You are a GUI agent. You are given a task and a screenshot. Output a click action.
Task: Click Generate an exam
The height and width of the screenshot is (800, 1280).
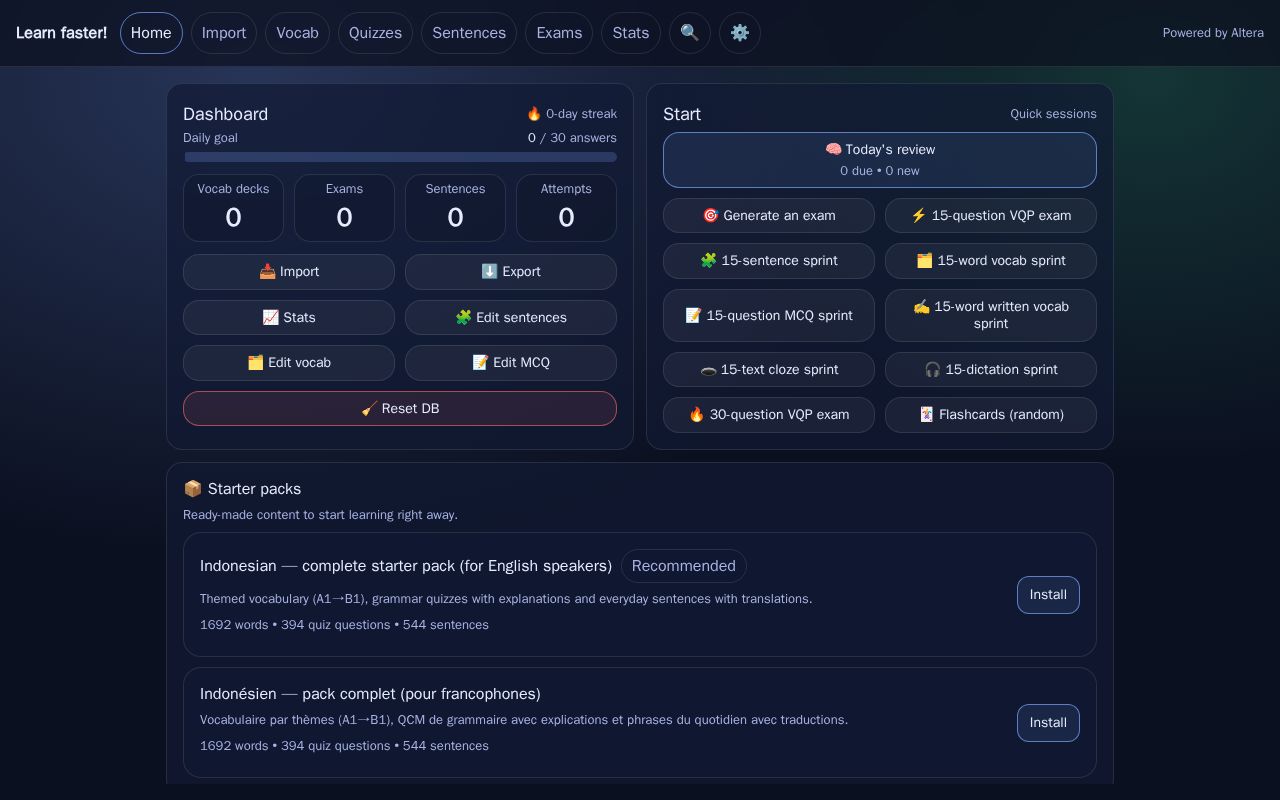click(769, 216)
